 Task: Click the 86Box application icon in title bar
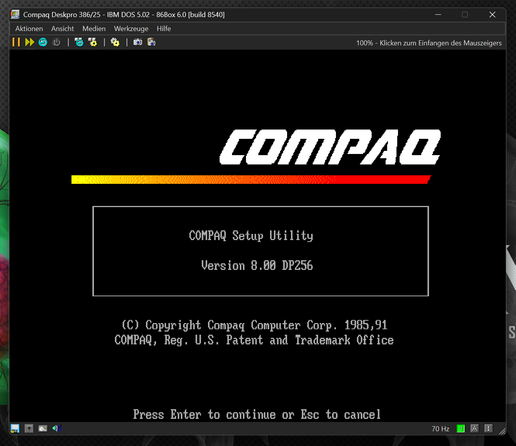tap(15, 14)
